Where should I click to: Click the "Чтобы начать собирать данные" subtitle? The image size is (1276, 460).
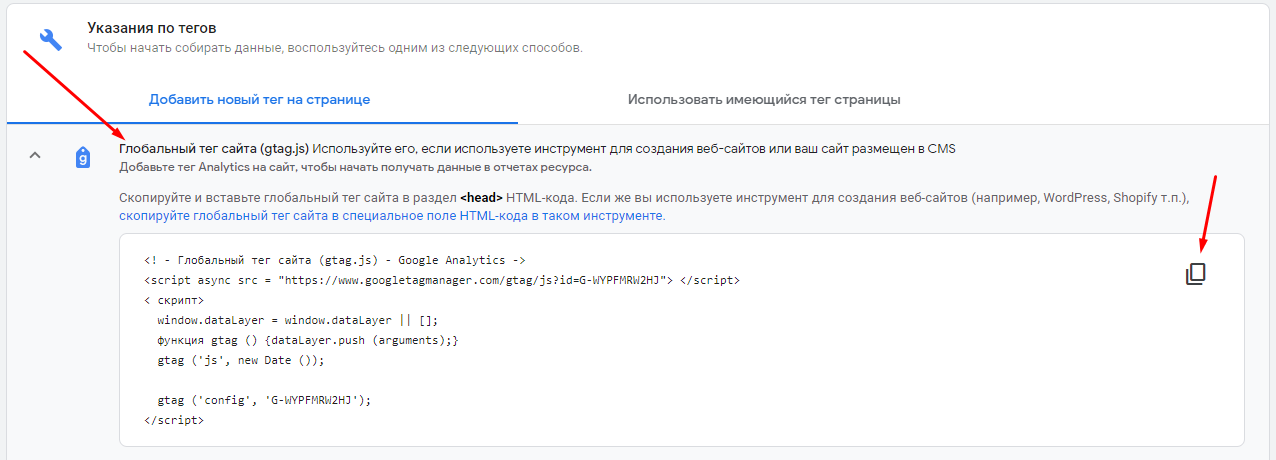pos(334,47)
